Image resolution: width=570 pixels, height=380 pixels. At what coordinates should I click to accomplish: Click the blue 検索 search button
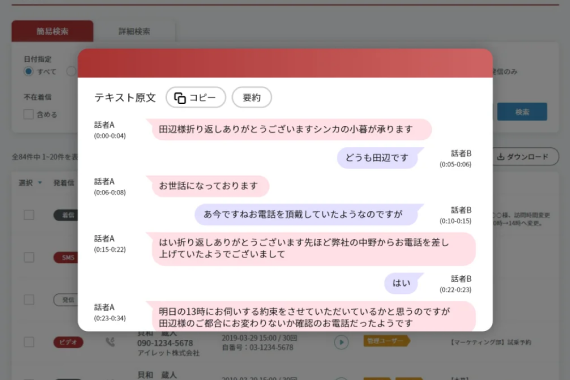[x=522, y=112]
